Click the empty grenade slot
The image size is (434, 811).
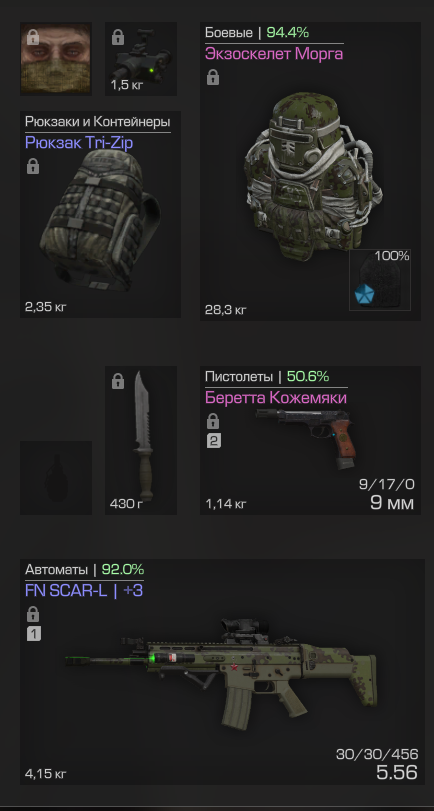(56, 477)
